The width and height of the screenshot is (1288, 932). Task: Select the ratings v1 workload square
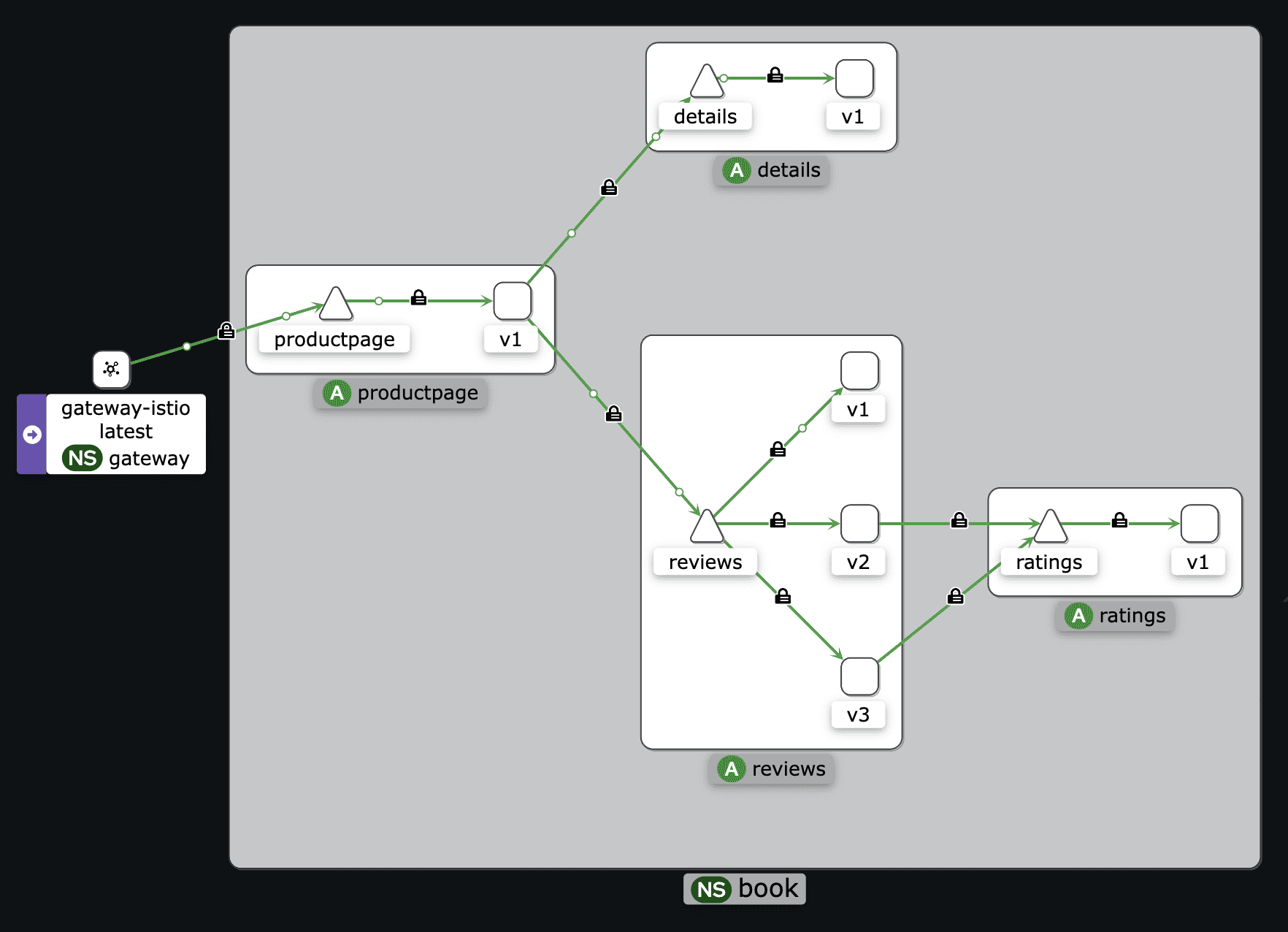point(1200,524)
